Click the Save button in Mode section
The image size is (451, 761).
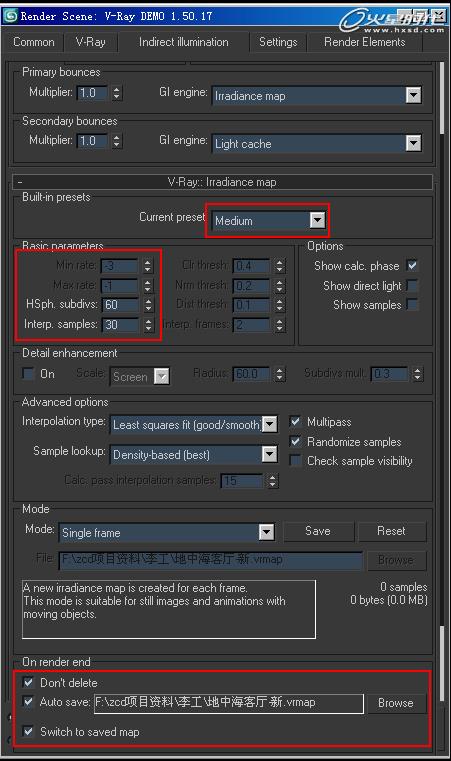[318, 531]
